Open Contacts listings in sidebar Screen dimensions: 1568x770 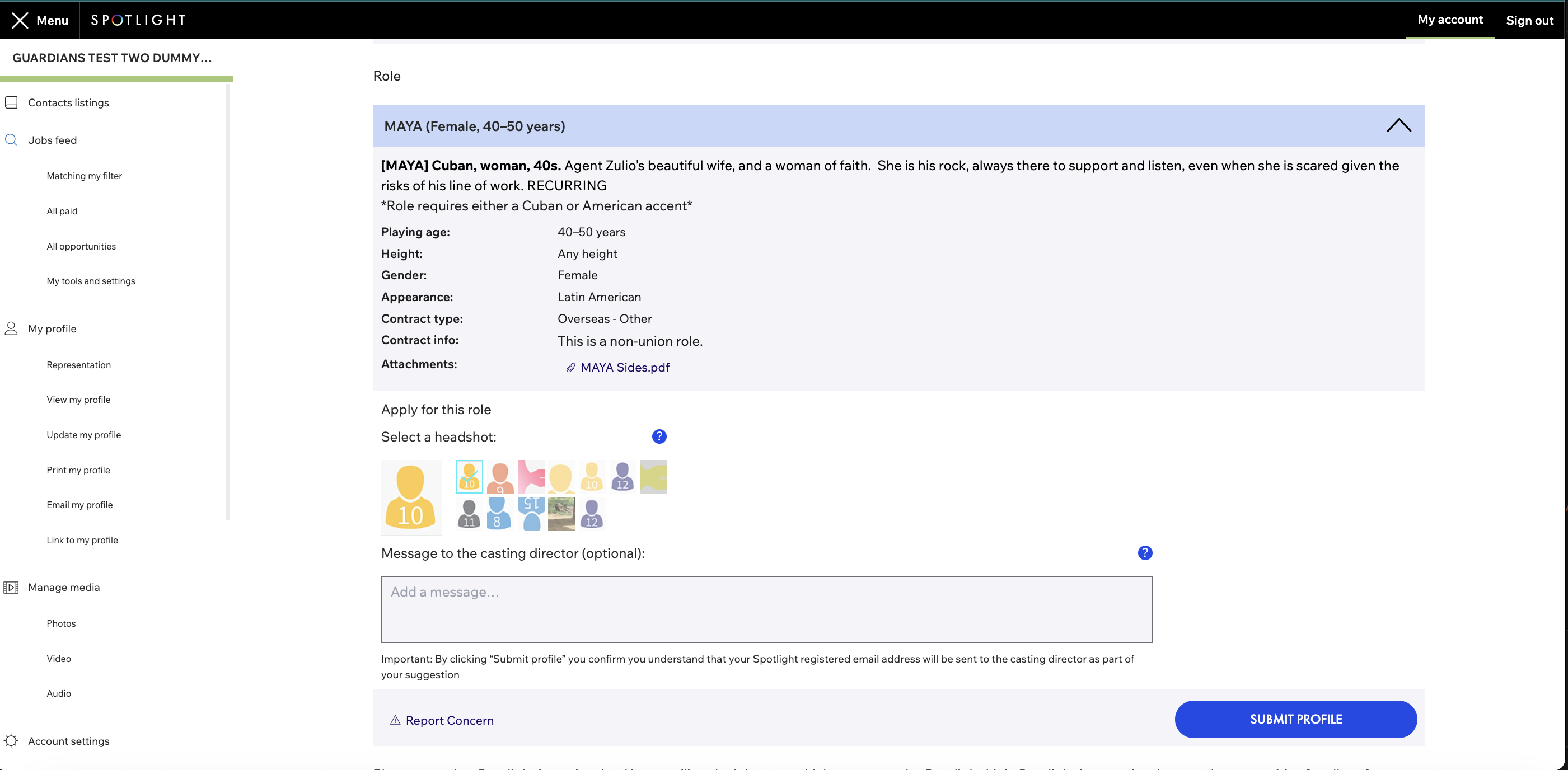pyautogui.click(x=68, y=102)
